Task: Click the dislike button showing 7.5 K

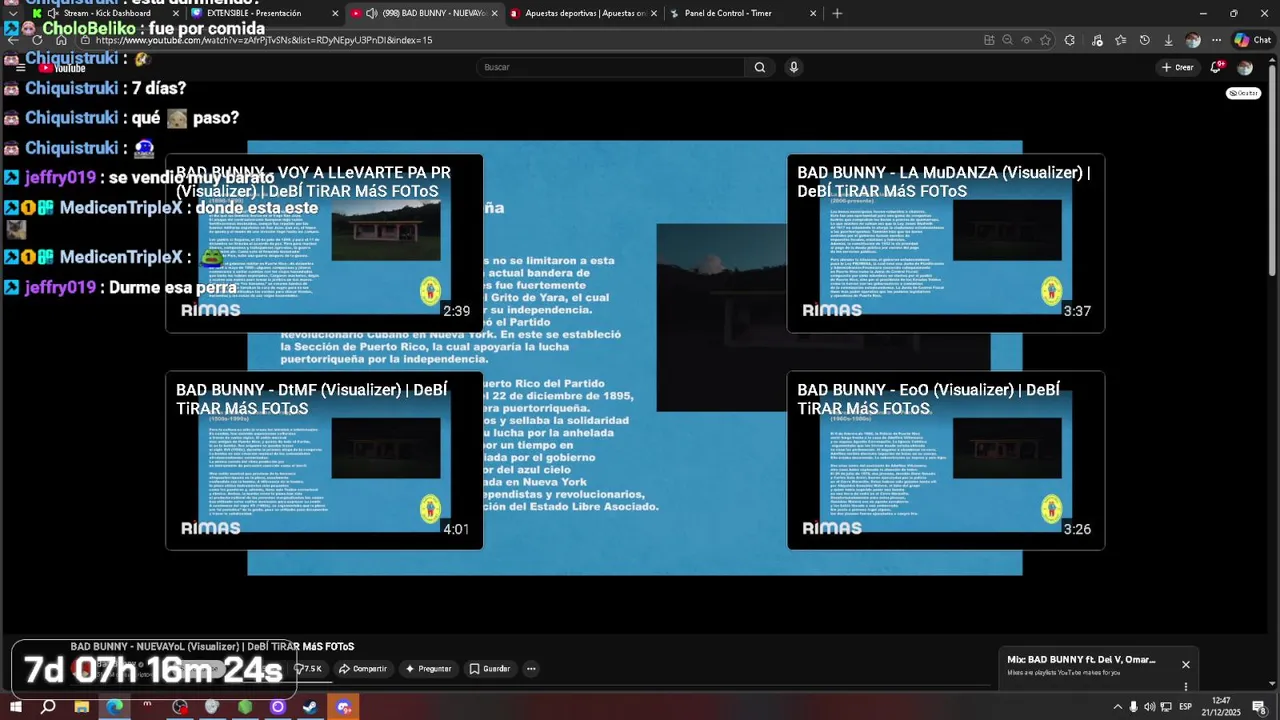Action: pos(308,669)
